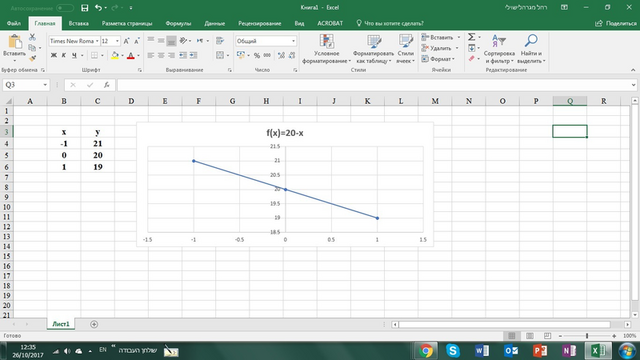Open the Вставка ribbon tab
This screenshot has height=360, width=640.
tap(79, 23)
